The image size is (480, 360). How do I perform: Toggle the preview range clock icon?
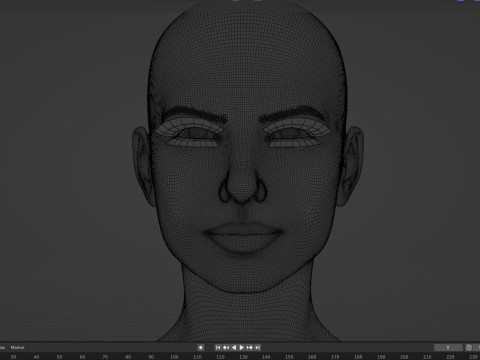[x=469, y=347]
